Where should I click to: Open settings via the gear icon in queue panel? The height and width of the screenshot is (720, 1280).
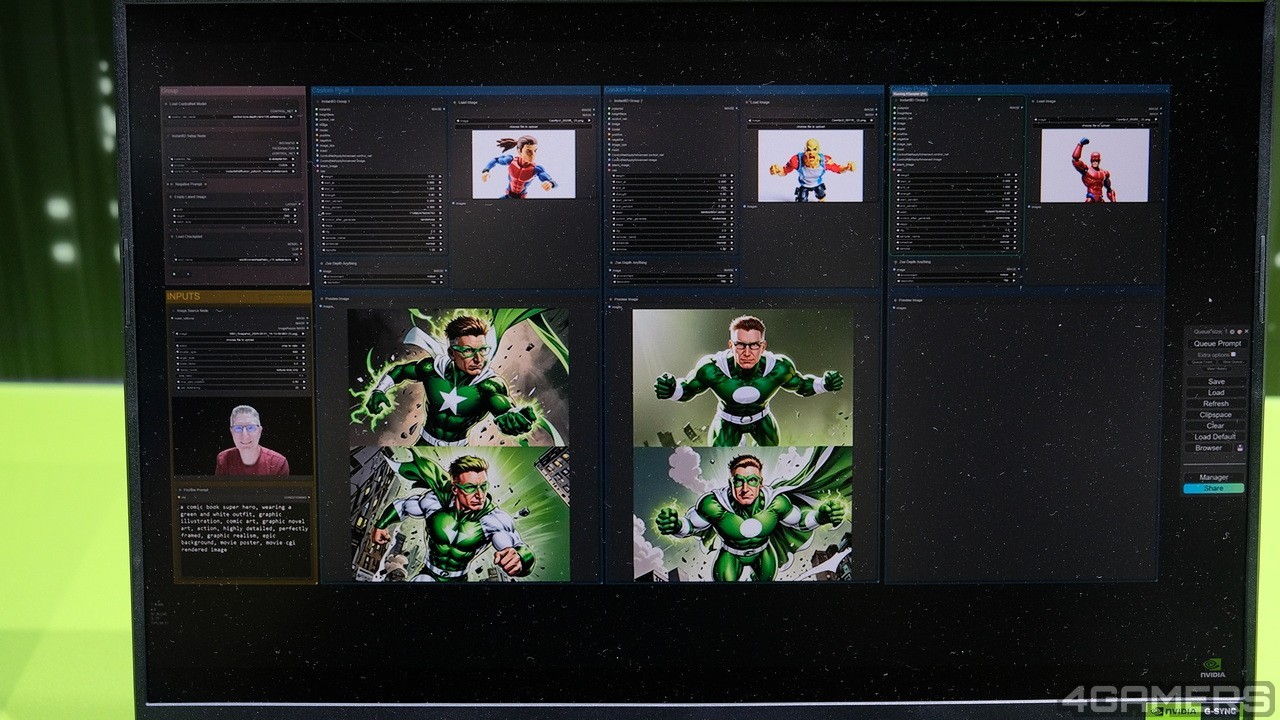pyautogui.click(x=1232, y=331)
